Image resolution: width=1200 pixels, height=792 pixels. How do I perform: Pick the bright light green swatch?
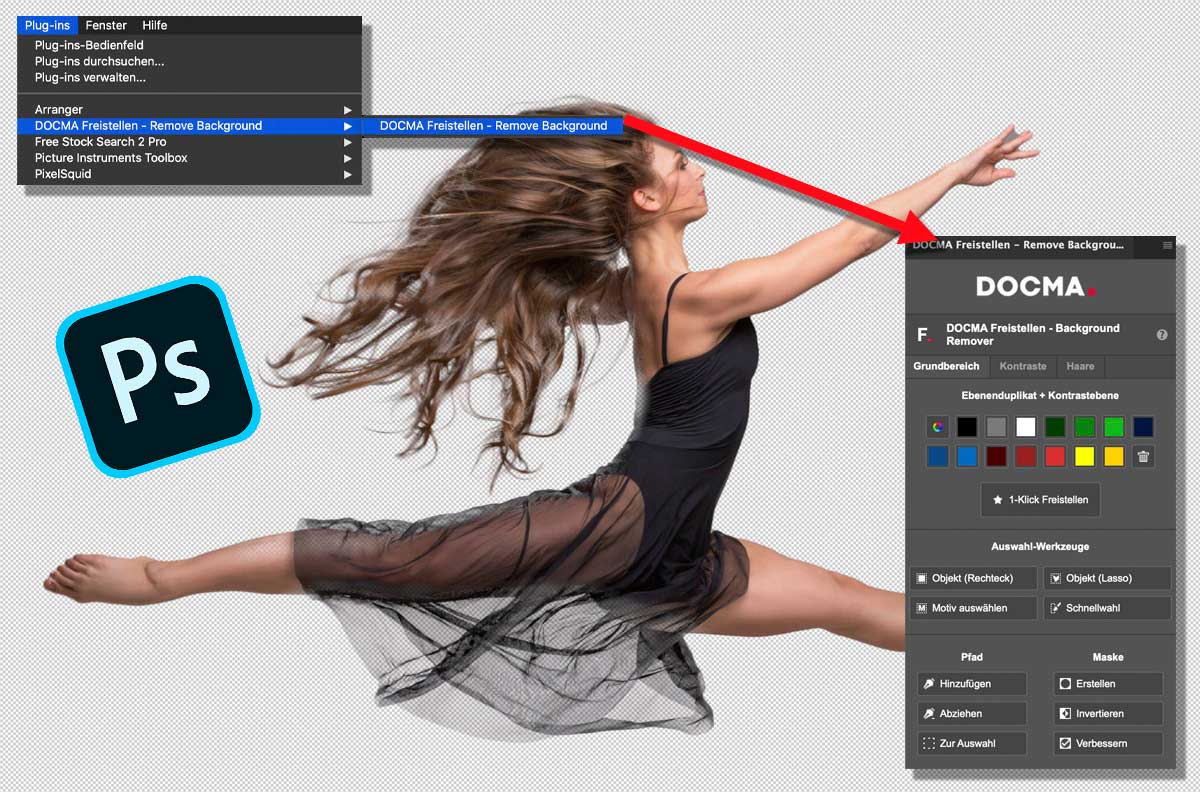(x=1114, y=427)
